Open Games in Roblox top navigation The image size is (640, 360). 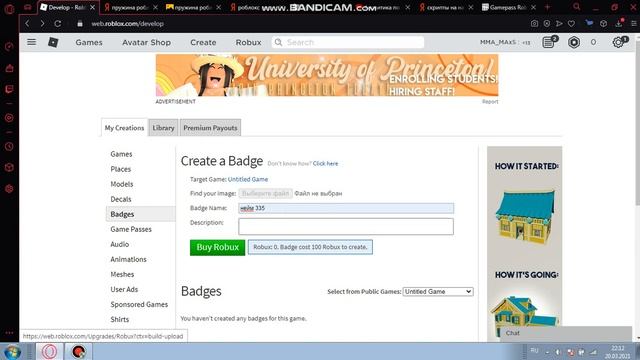pyautogui.click(x=89, y=42)
